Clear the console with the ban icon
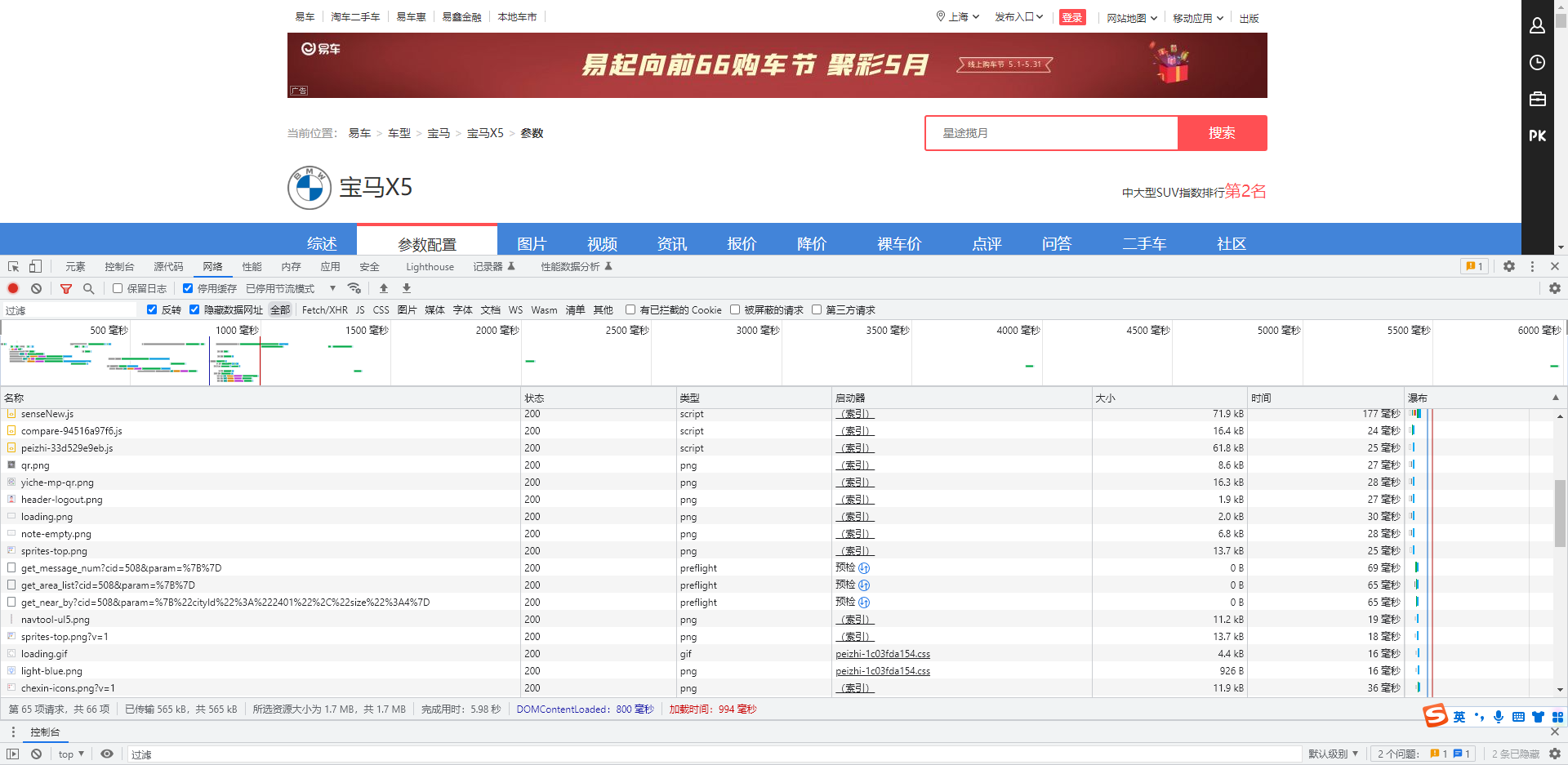The width and height of the screenshot is (1568, 765). (37, 754)
